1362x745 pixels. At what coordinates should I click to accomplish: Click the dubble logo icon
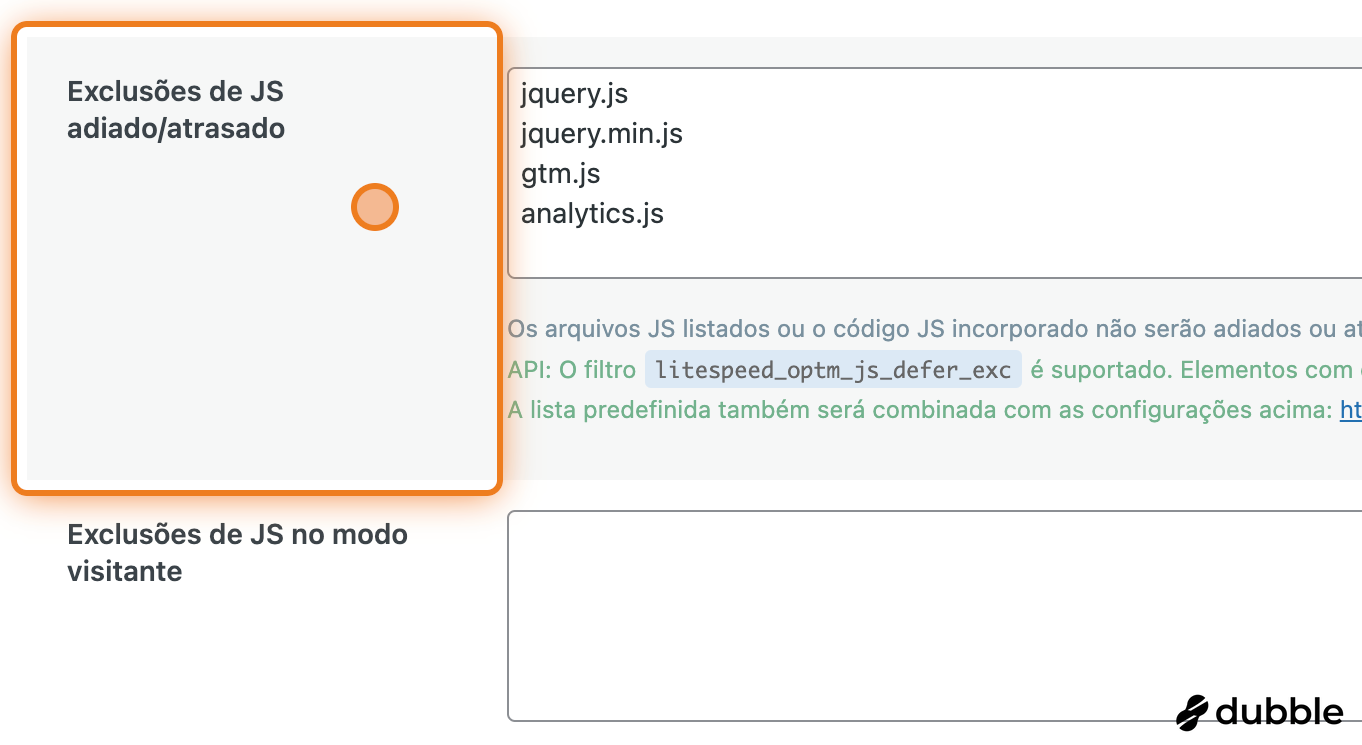[x=1193, y=713]
